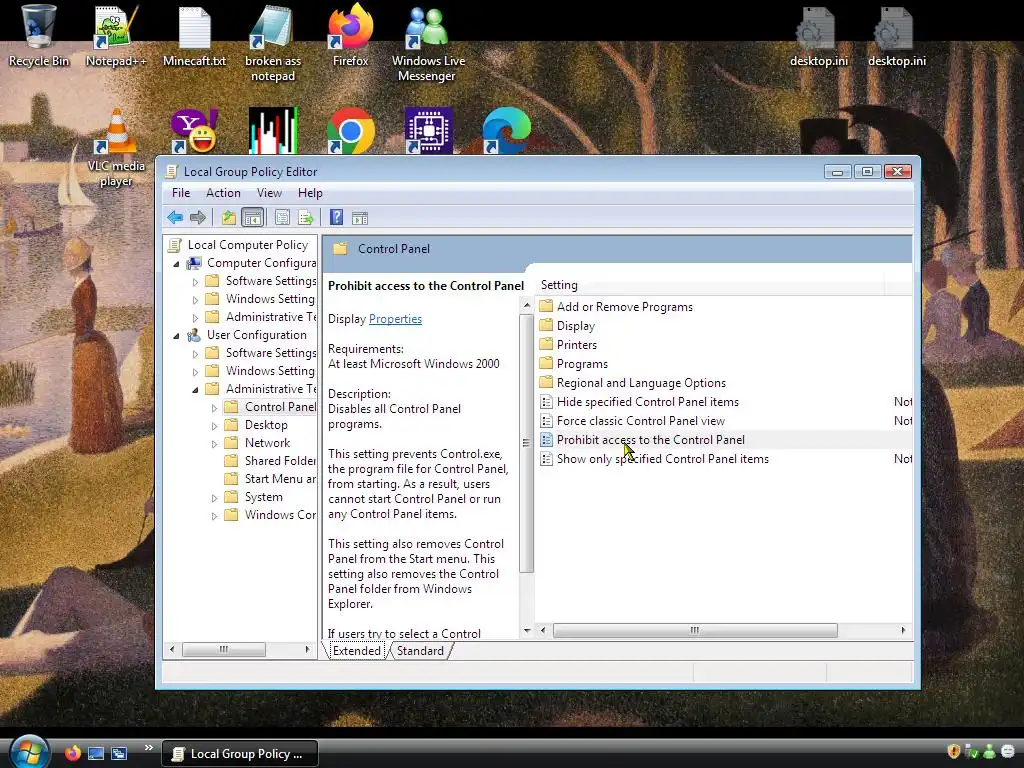This screenshot has width=1024, height=768.
Task: Select Local Computer Policy root node
Action: coord(248,245)
